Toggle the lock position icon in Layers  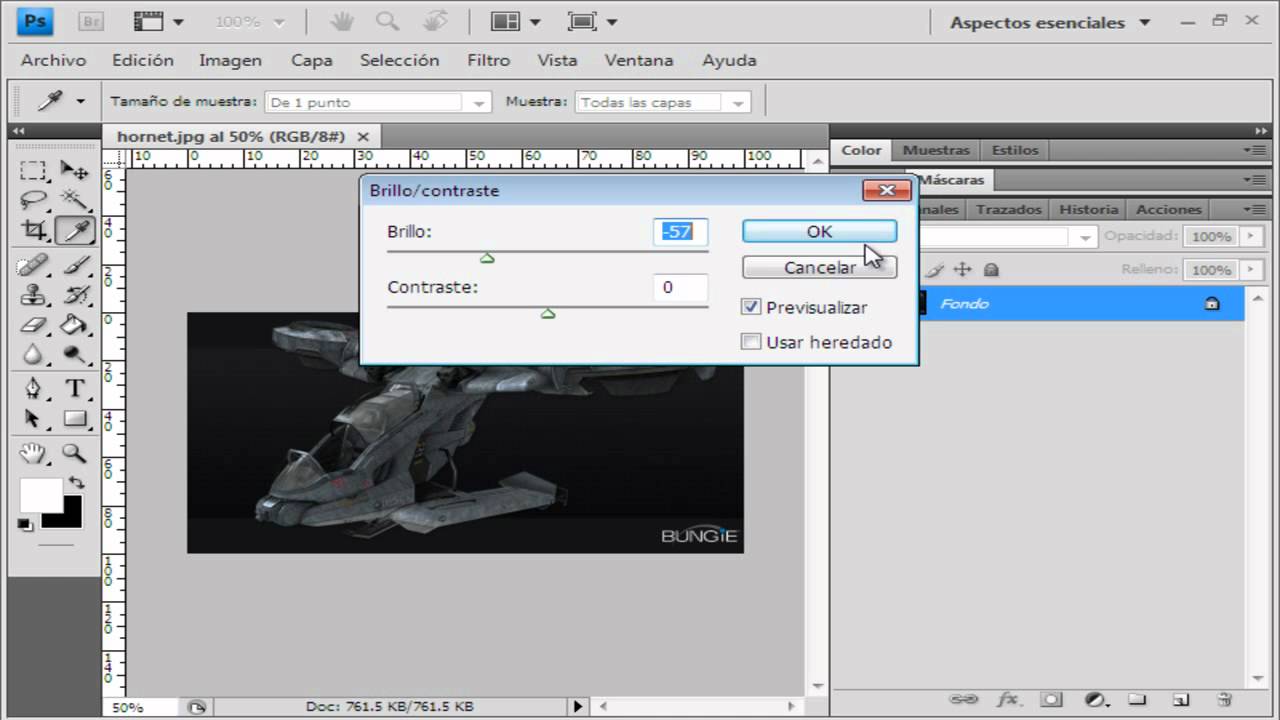click(x=963, y=269)
